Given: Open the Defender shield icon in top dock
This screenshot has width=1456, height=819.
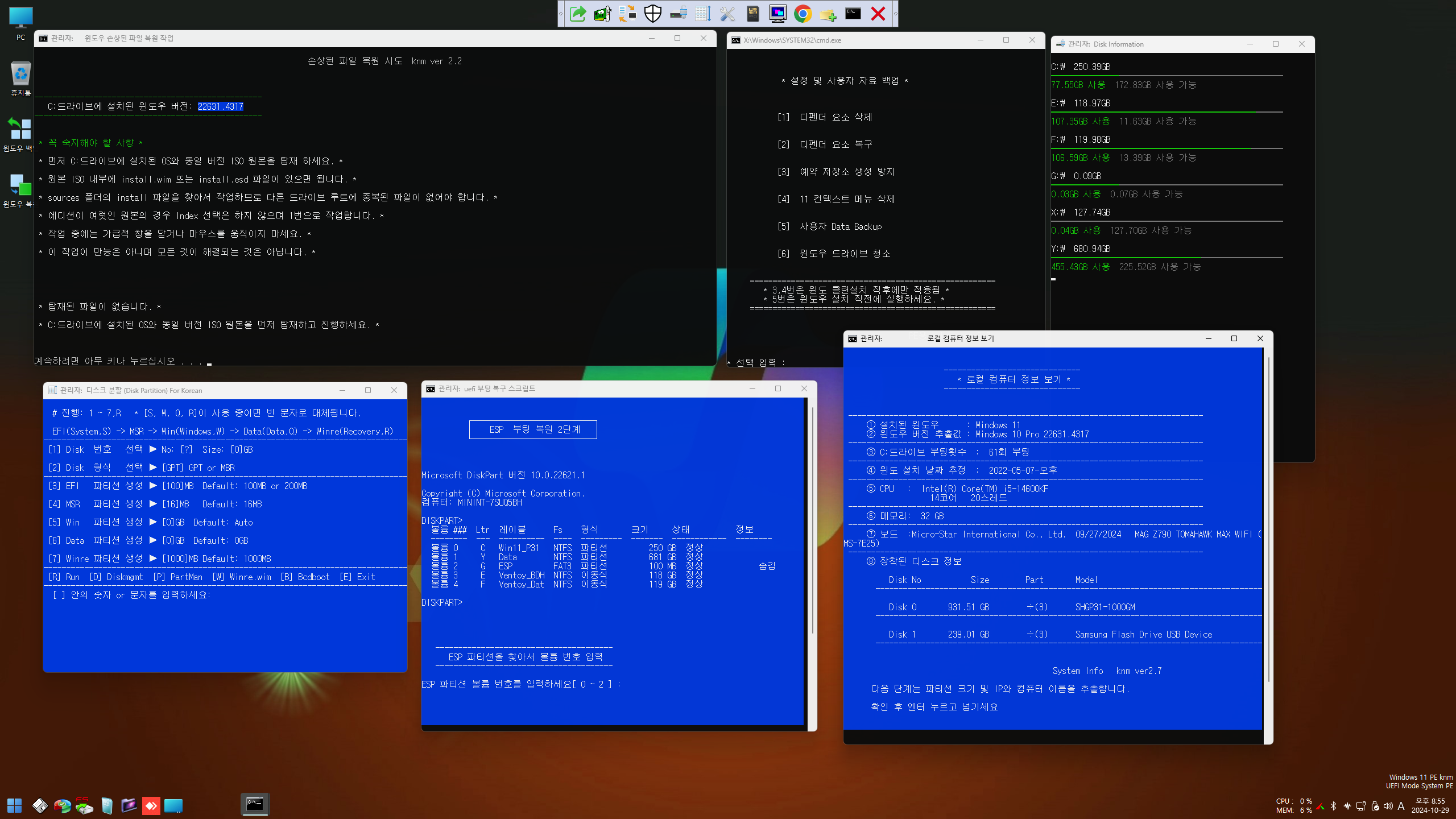Looking at the screenshot, I should [x=653, y=14].
